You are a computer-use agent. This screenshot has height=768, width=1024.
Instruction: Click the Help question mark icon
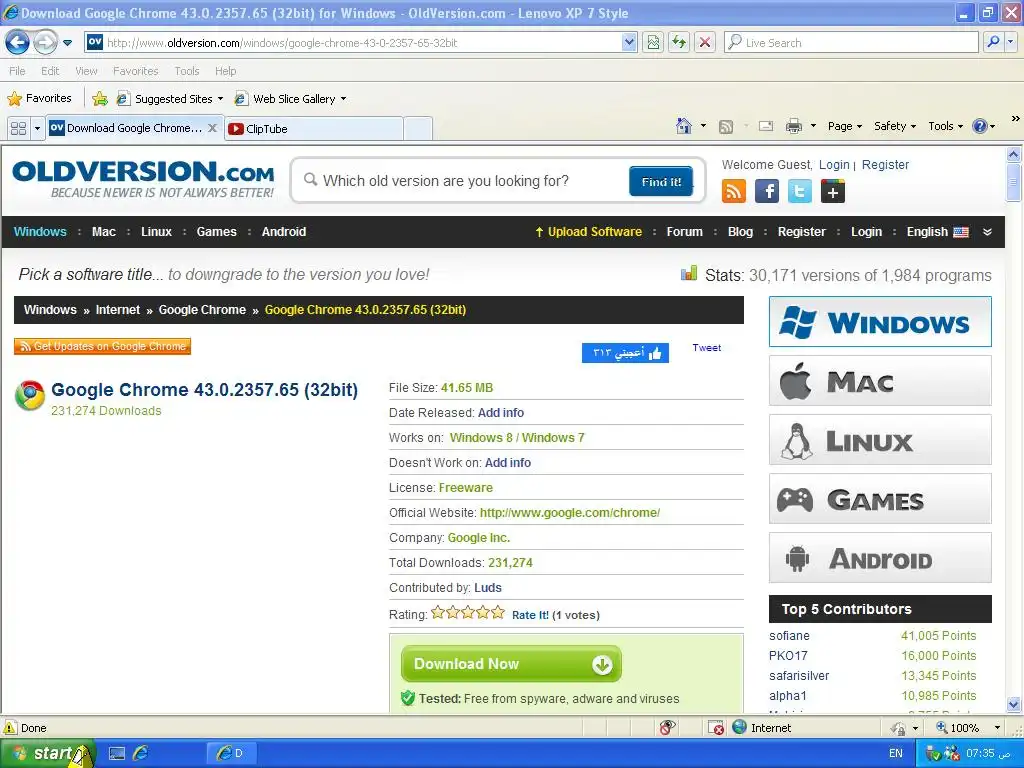point(980,126)
